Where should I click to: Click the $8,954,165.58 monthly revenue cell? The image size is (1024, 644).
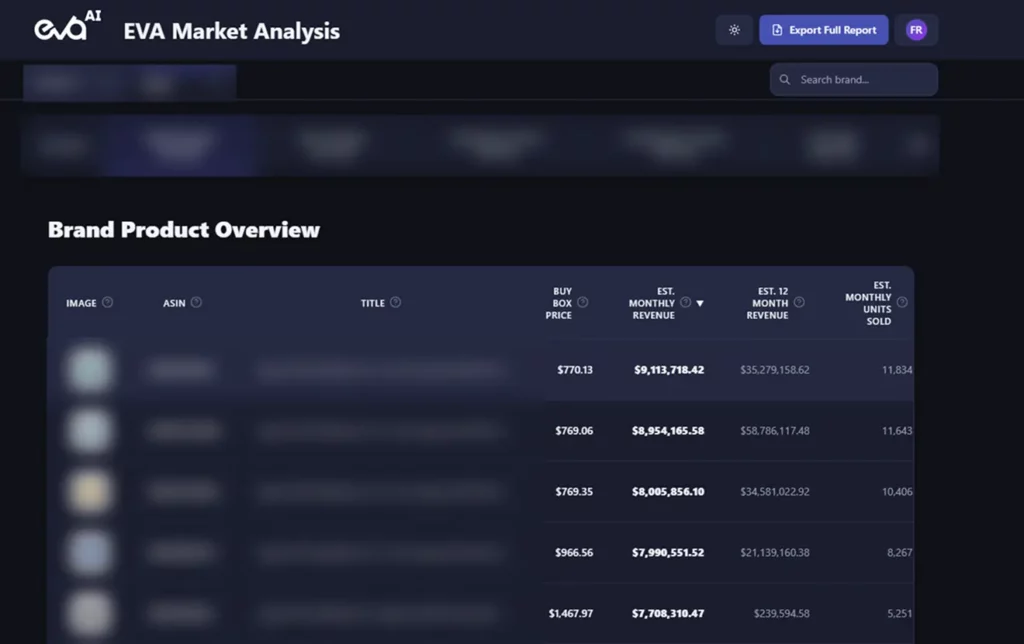pos(668,431)
